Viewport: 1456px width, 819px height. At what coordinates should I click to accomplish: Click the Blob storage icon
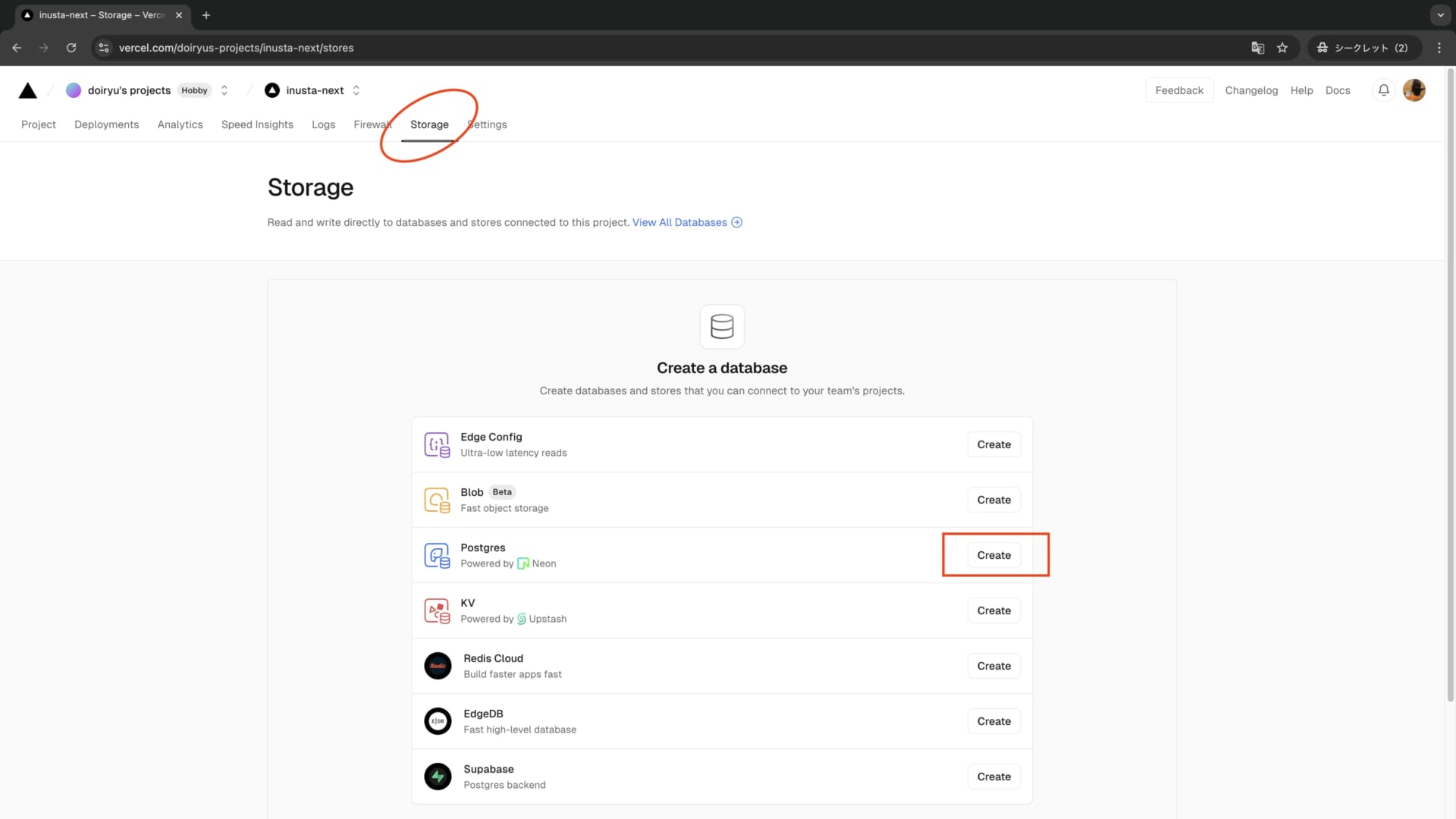437,500
